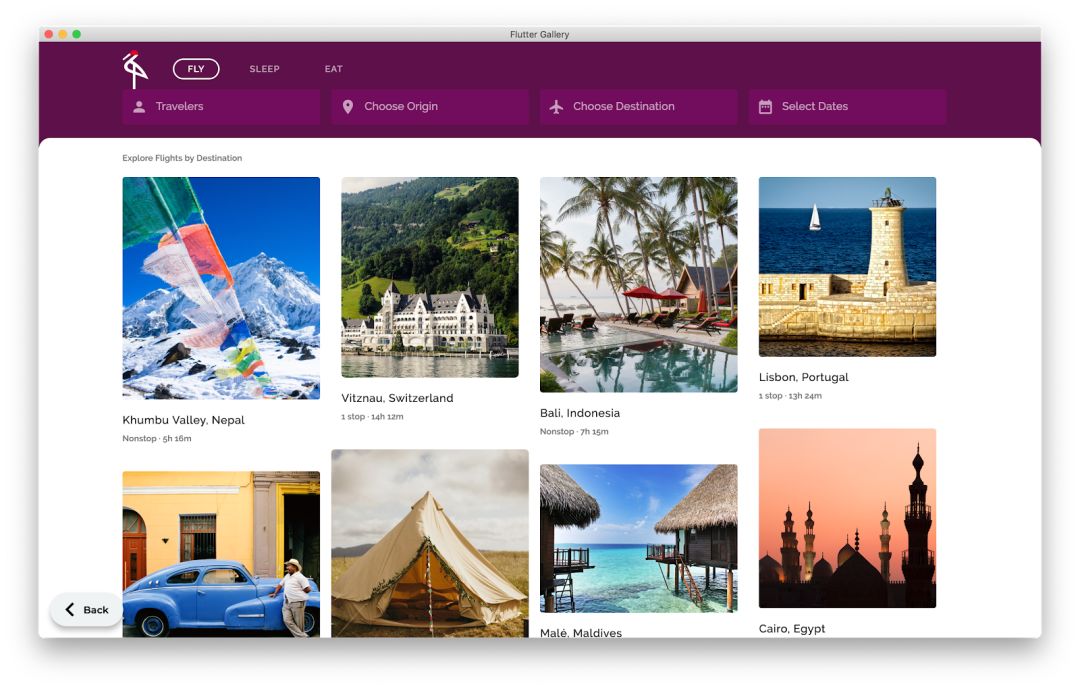Open the Choose Origin field
This screenshot has width=1080, height=689.
tap(430, 107)
